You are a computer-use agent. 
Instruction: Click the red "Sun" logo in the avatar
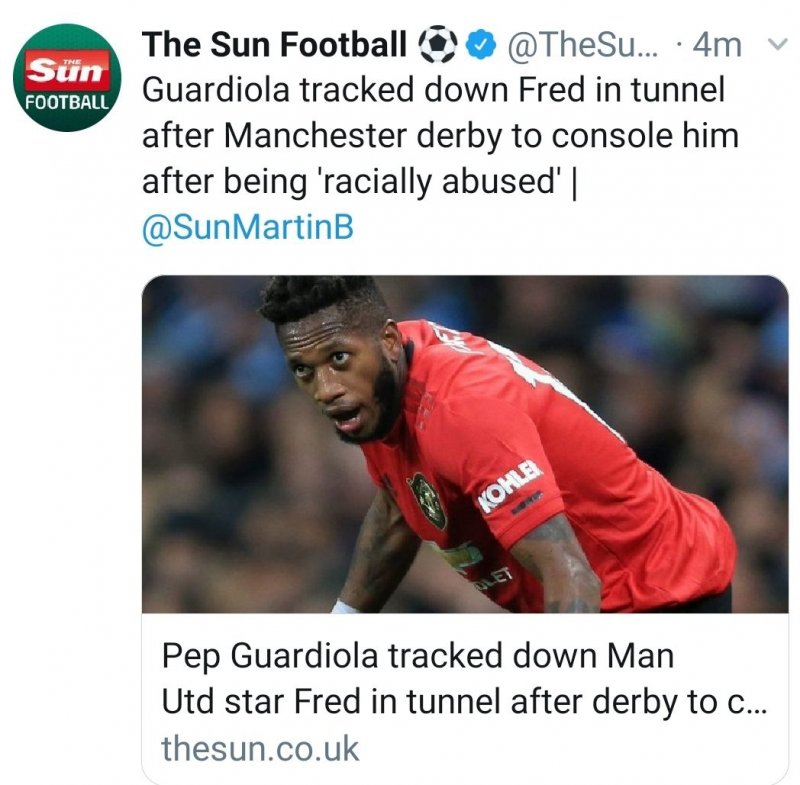click(68, 70)
